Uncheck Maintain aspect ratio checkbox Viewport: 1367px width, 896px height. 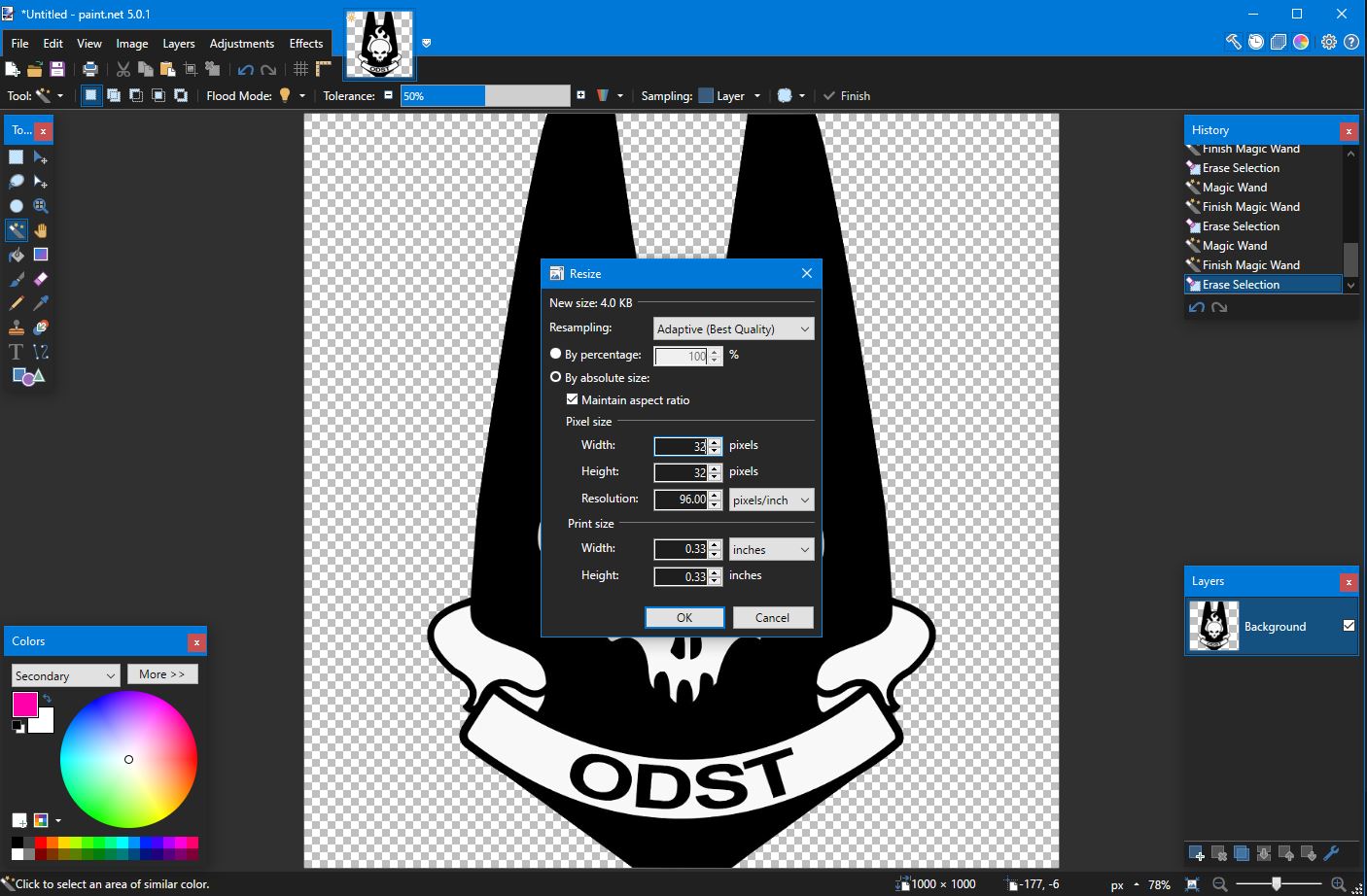click(572, 399)
